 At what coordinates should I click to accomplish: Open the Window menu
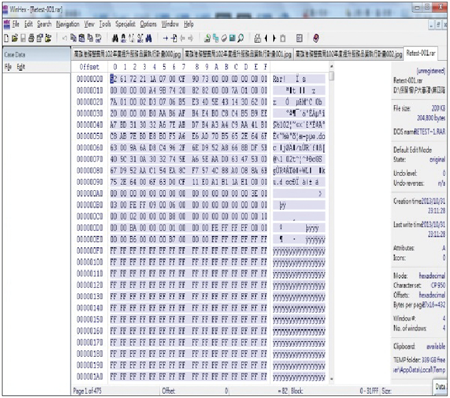[x=170, y=24]
